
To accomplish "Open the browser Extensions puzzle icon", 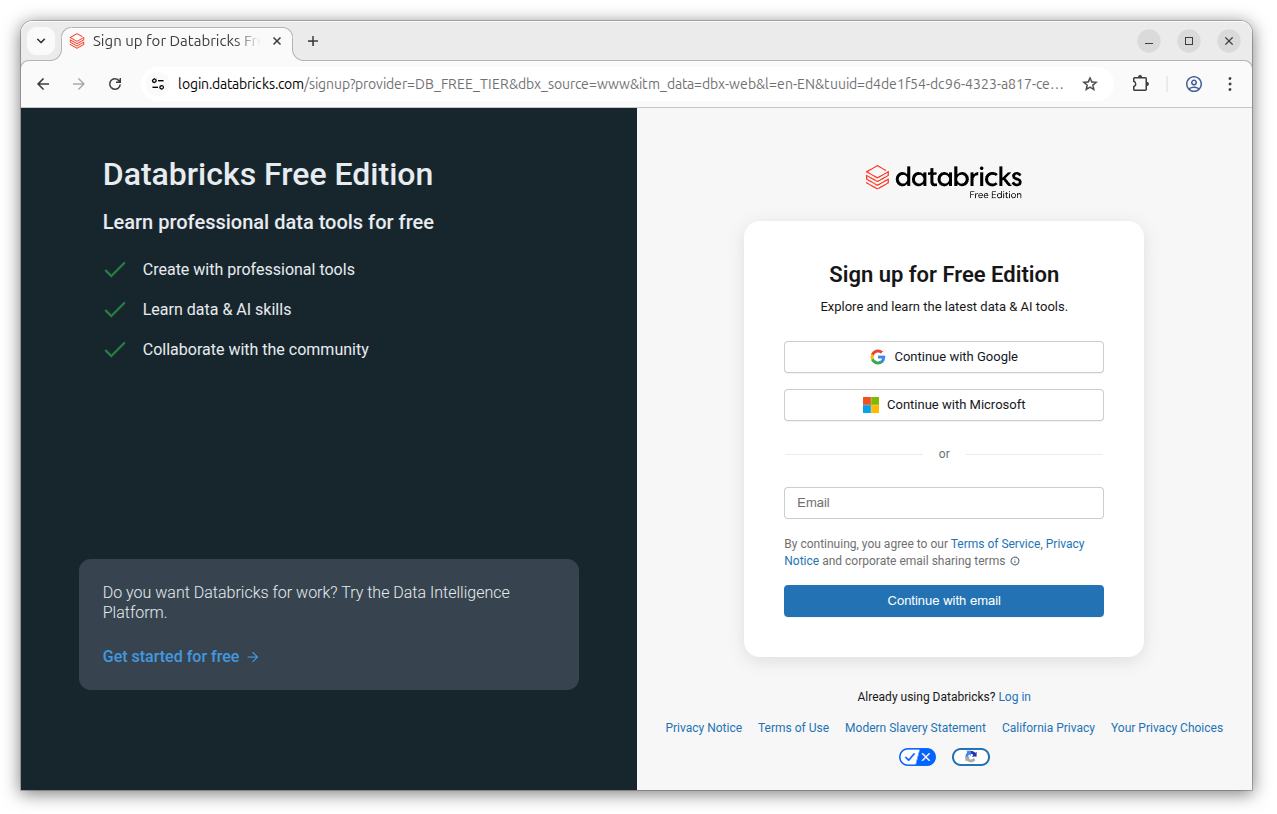I will [x=1140, y=84].
